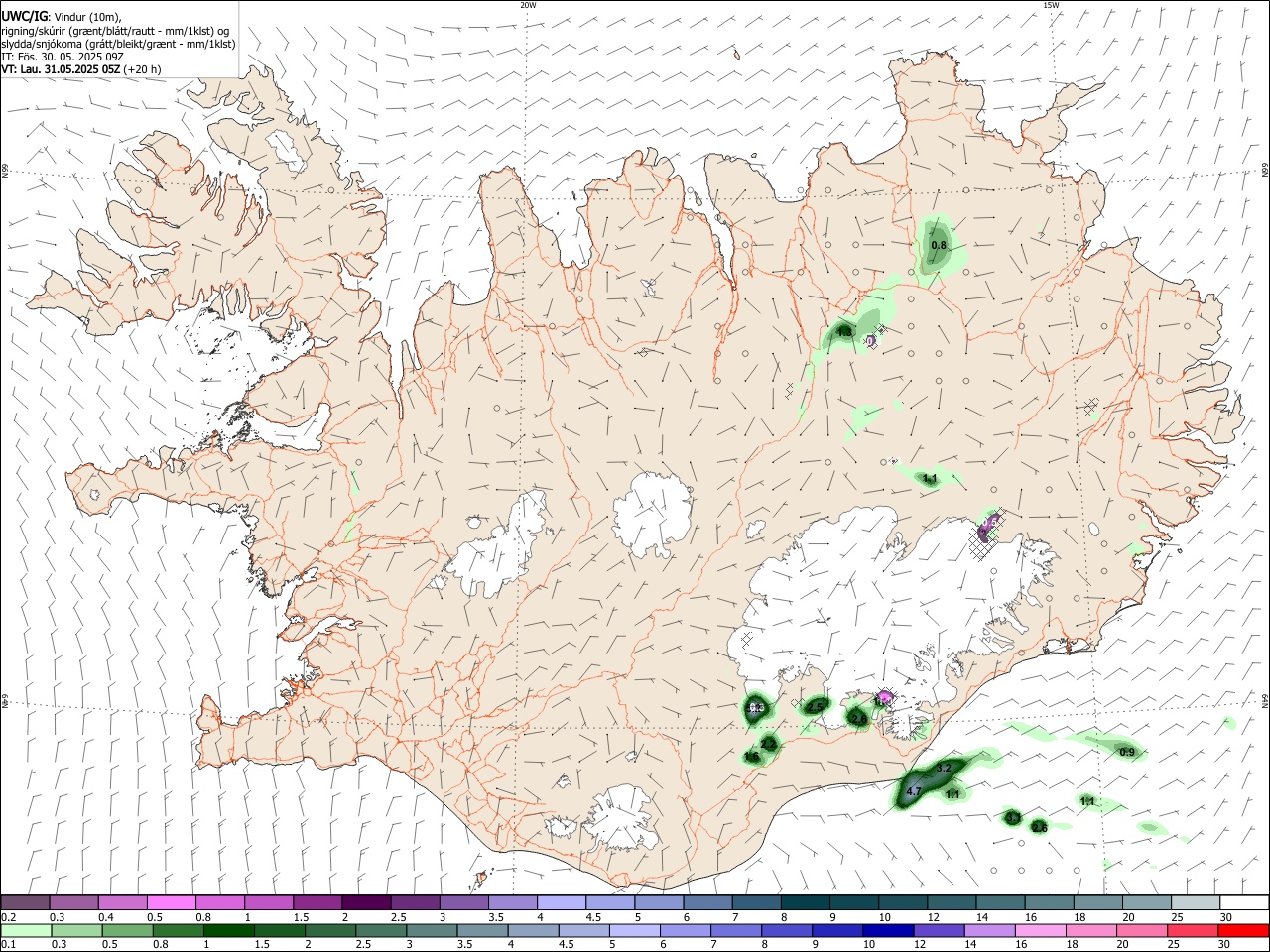Select the lavender 14–16 swatch in the lower legend

pos(988,931)
